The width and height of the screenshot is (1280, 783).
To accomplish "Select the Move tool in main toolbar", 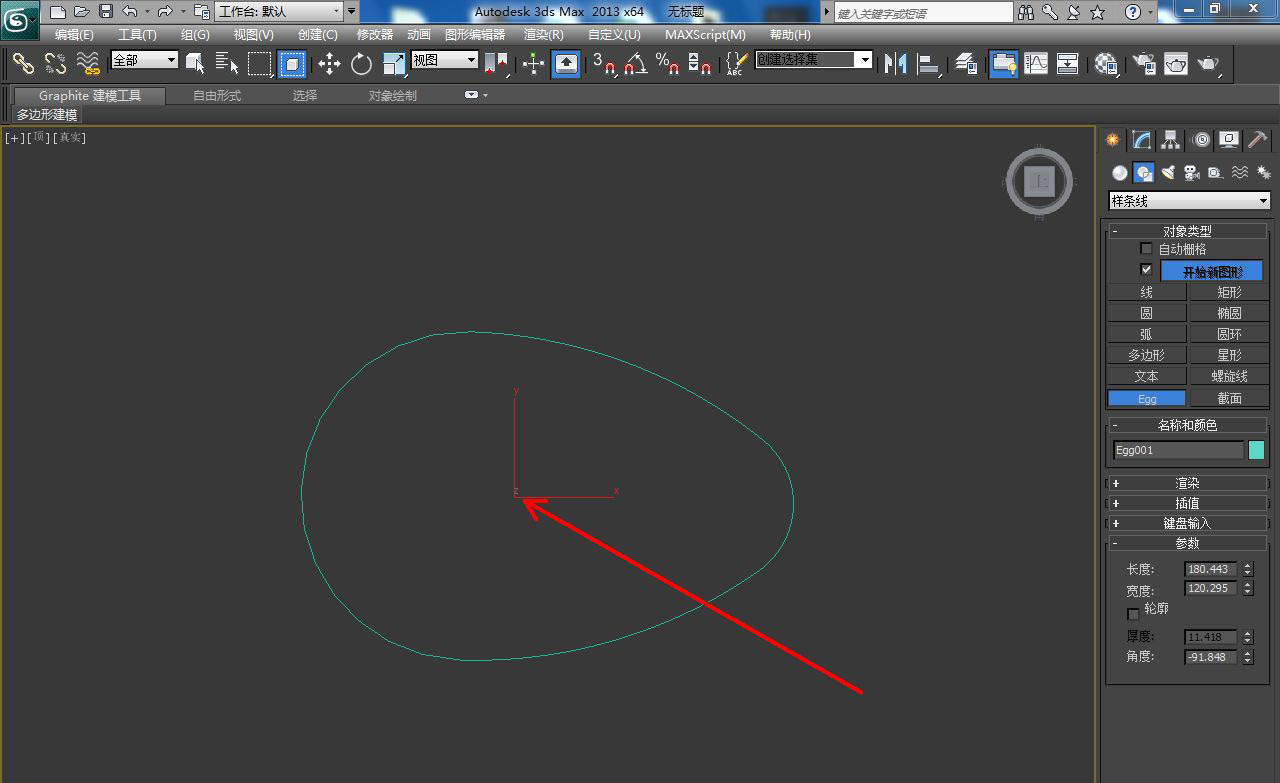I will pos(329,65).
